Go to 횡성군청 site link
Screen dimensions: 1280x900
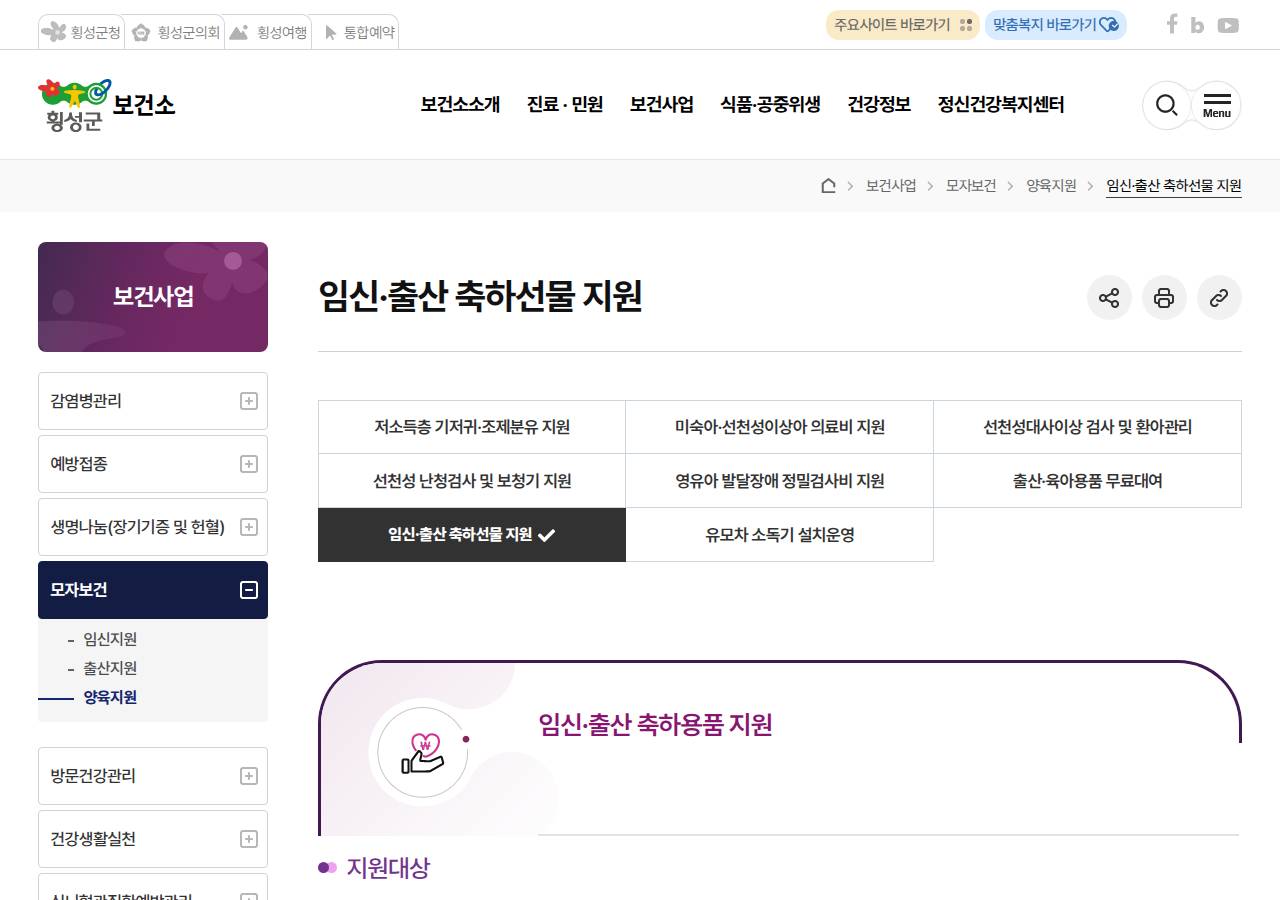click(81, 32)
